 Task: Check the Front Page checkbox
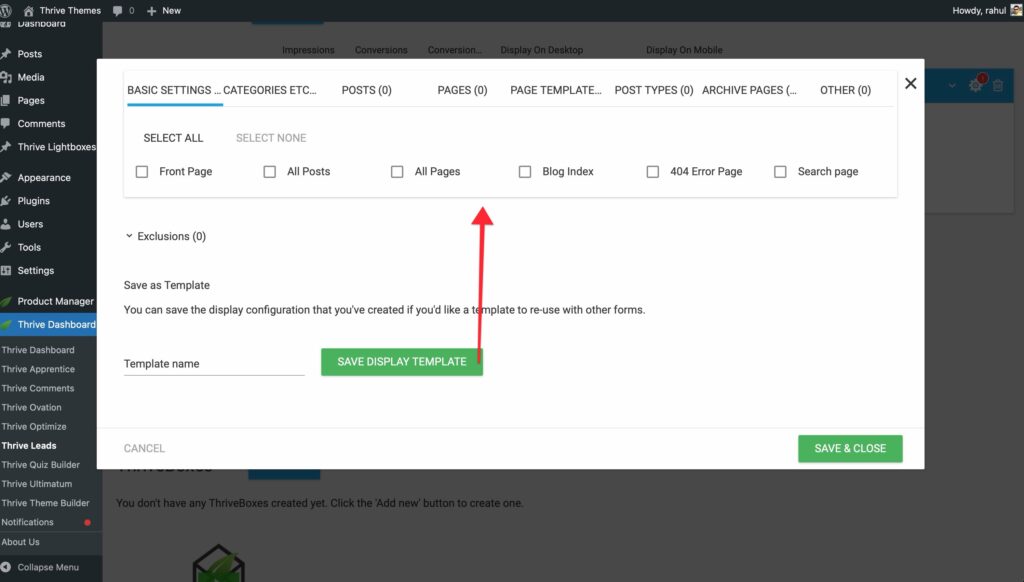point(142,172)
